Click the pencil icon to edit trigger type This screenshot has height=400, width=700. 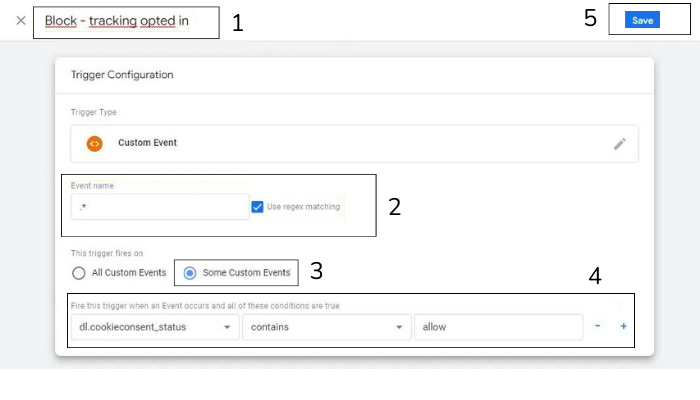(620, 143)
